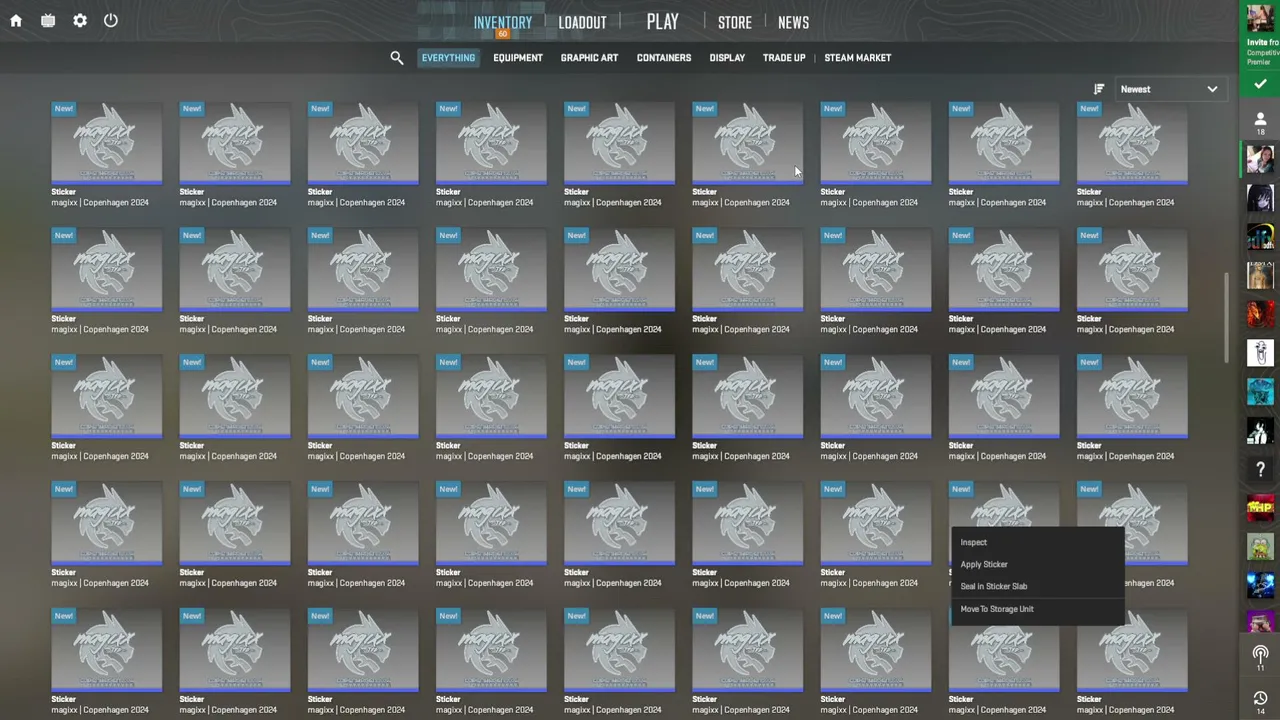Choose Seal in Sticker Slab
Image resolution: width=1280 pixels, height=720 pixels.
[1038, 586]
